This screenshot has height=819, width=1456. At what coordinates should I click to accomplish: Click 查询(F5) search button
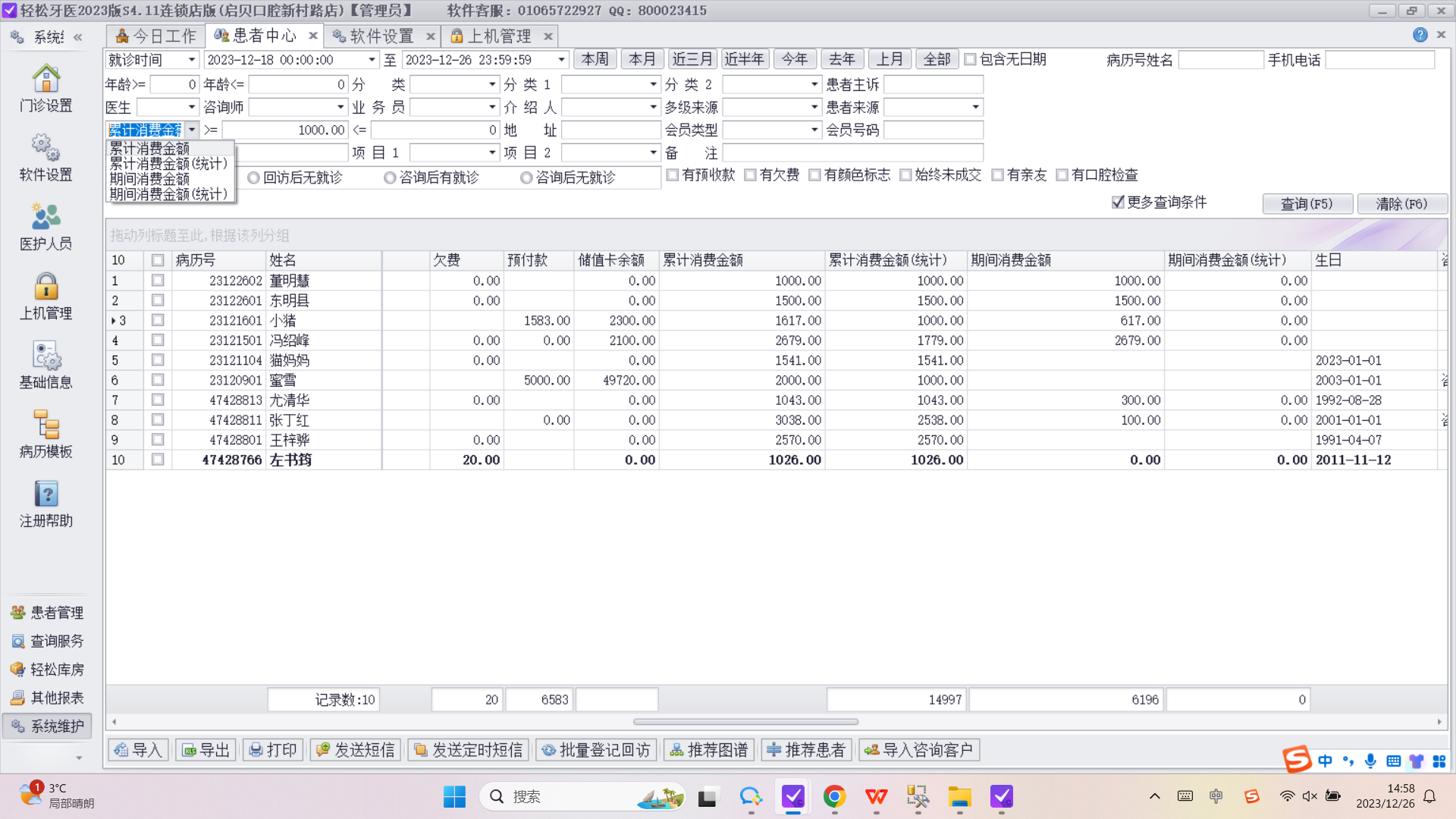click(x=1307, y=204)
